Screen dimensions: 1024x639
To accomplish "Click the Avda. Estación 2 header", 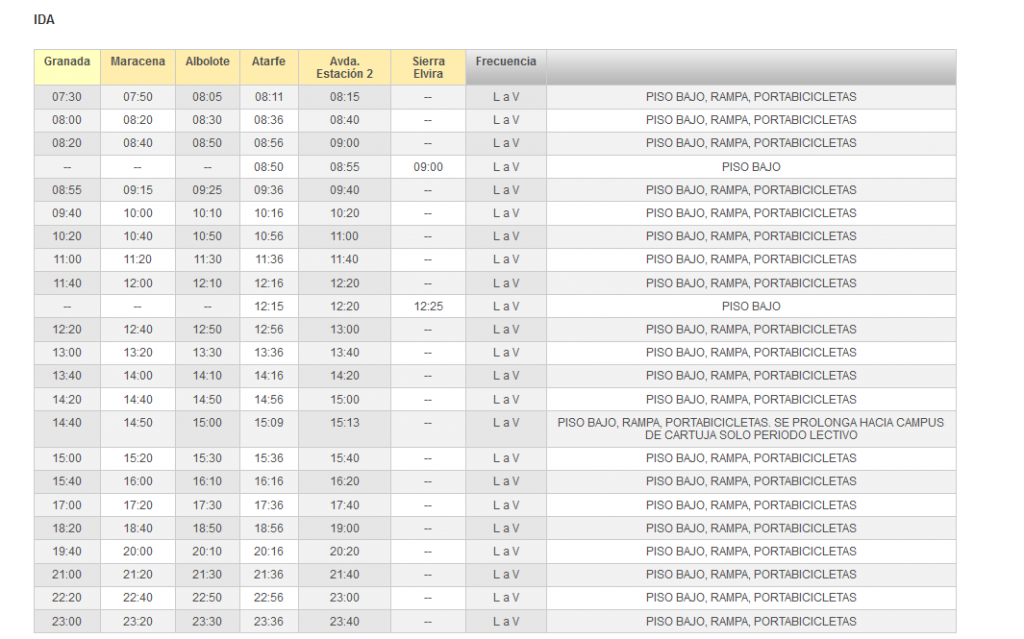I will pos(344,67).
